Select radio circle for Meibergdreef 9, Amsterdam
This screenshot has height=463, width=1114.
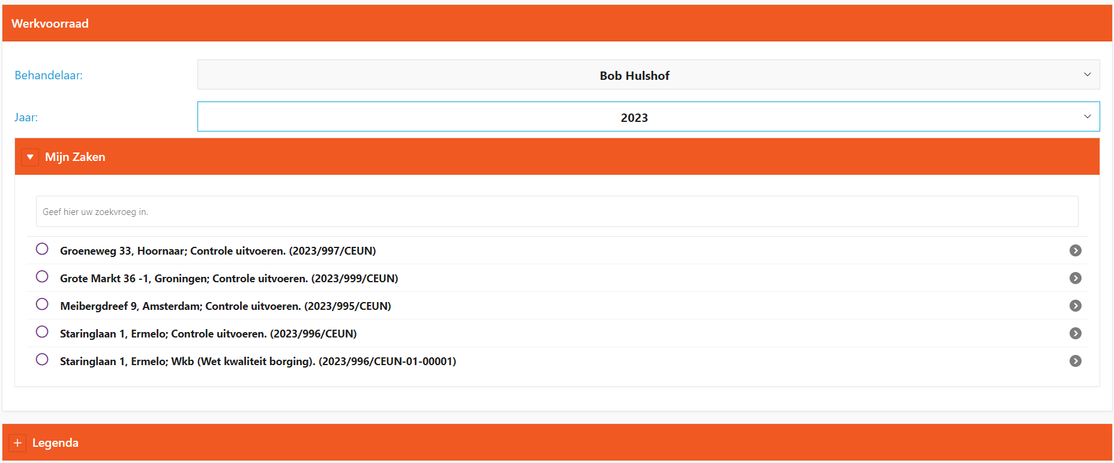click(42, 304)
